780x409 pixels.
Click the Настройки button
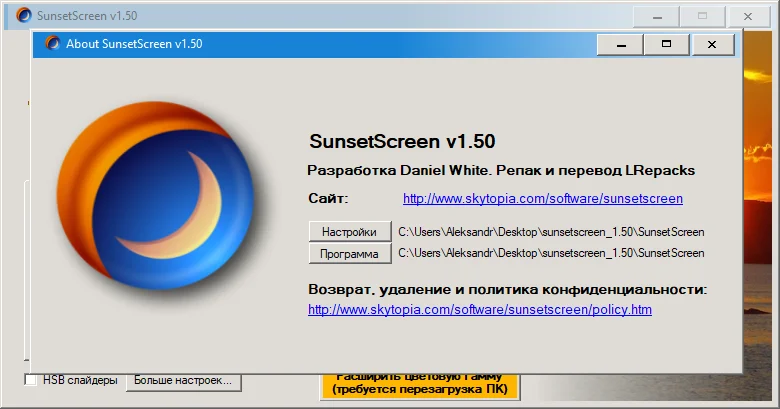click(350, 232)
